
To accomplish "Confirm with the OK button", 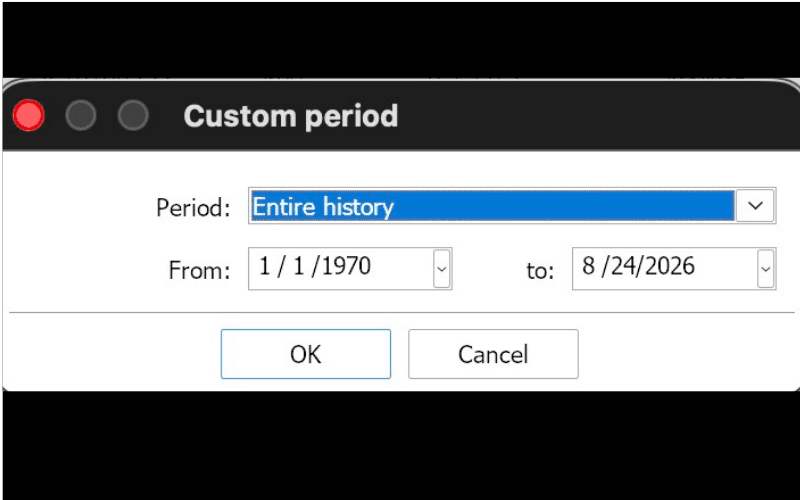I will (x=306, y=354).
